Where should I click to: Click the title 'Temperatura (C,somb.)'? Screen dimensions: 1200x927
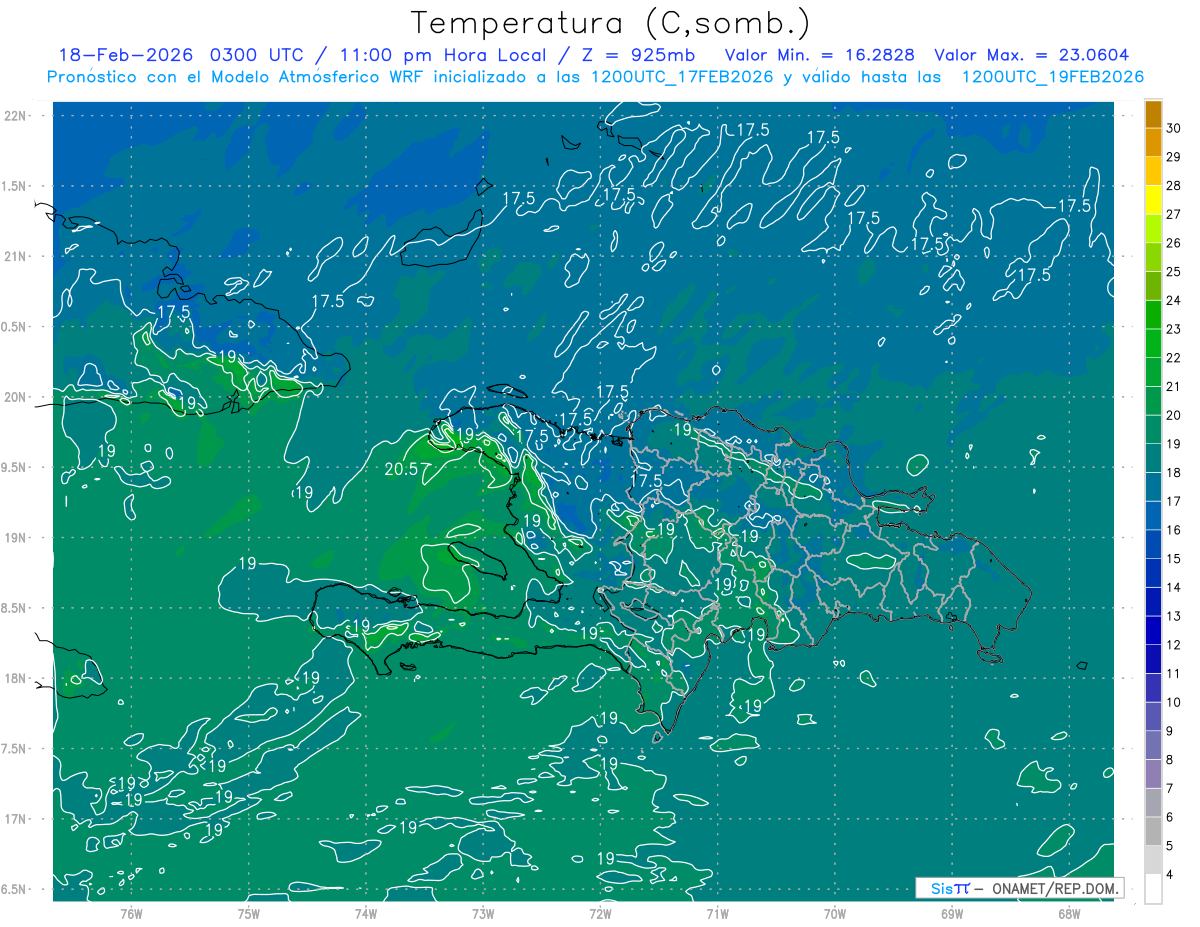point(611,23)
